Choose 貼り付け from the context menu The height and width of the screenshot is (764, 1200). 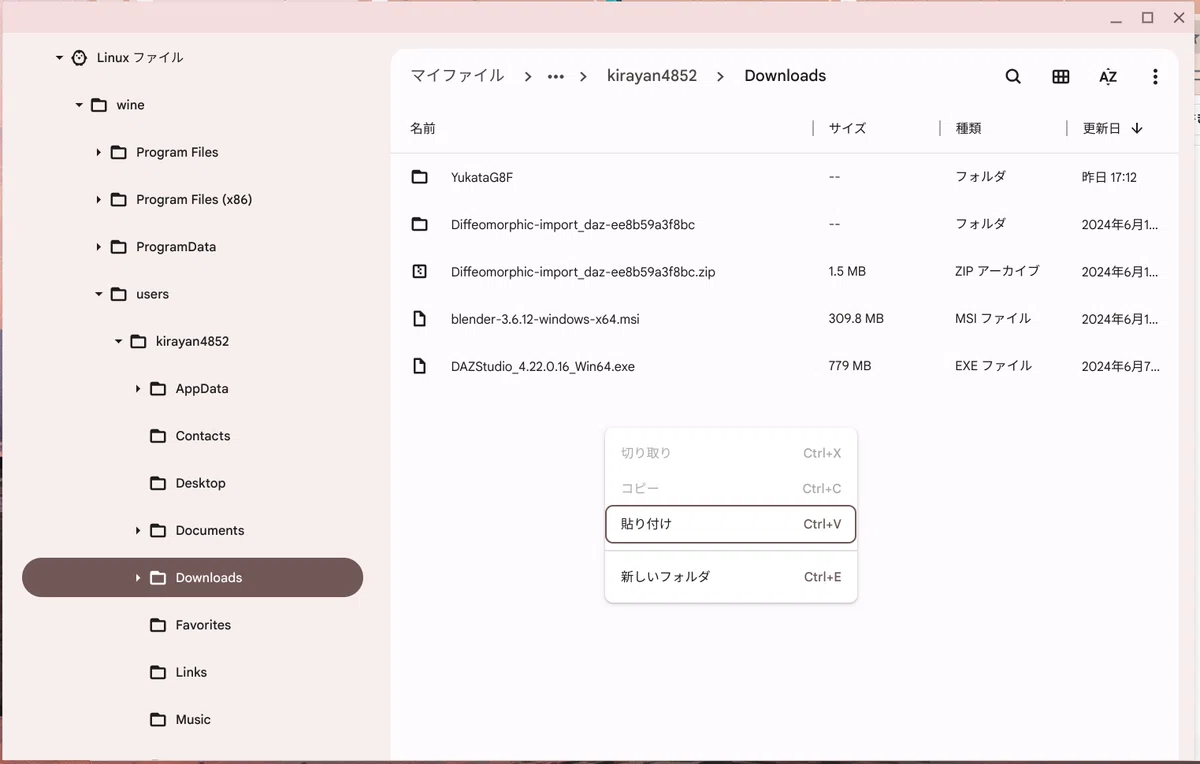[x=731, y=524]
